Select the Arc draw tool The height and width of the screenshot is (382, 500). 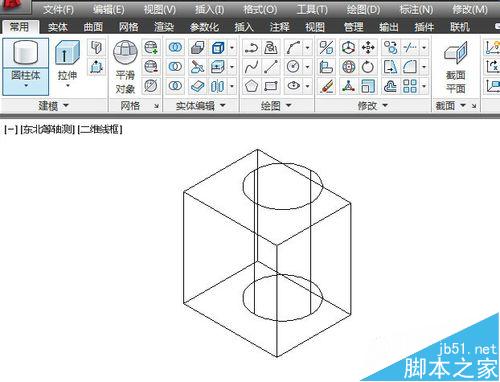coord(293,48)
